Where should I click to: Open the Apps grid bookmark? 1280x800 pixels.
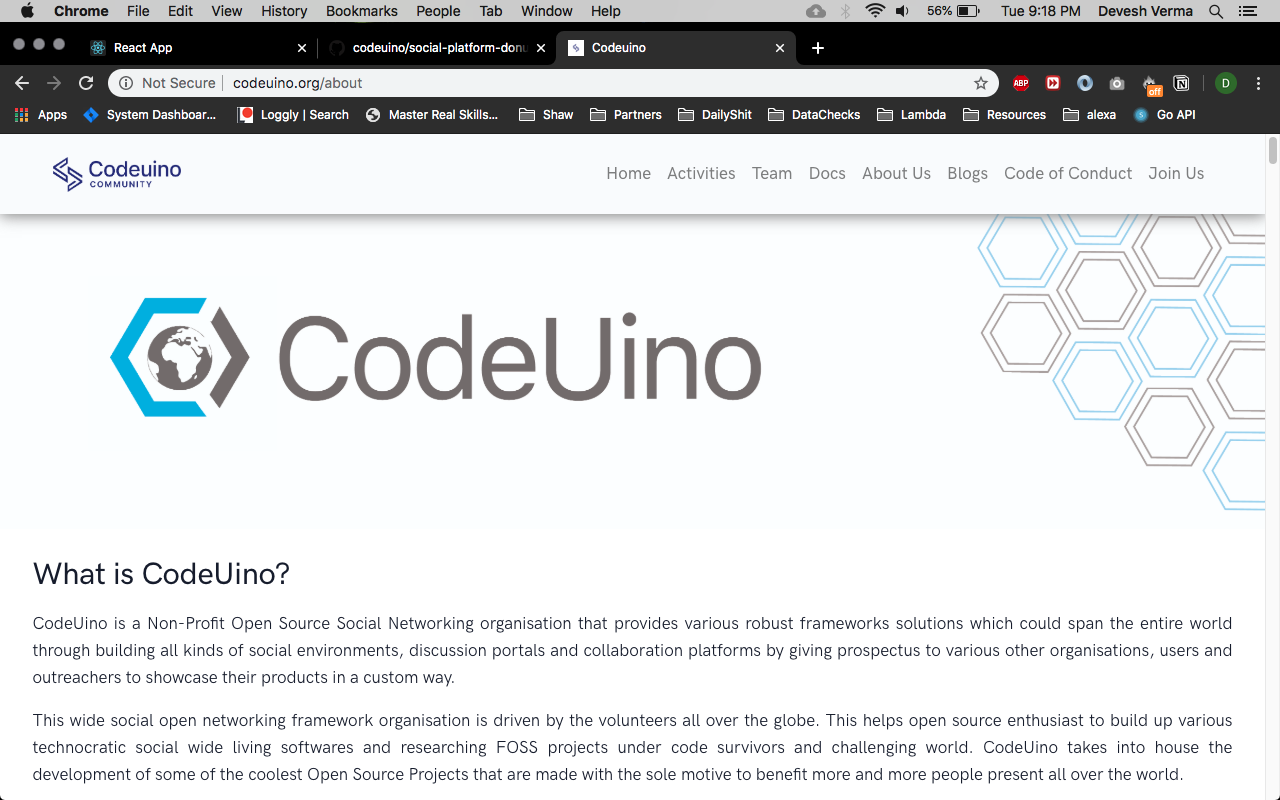pyautogui.click(x=41, y=115)
